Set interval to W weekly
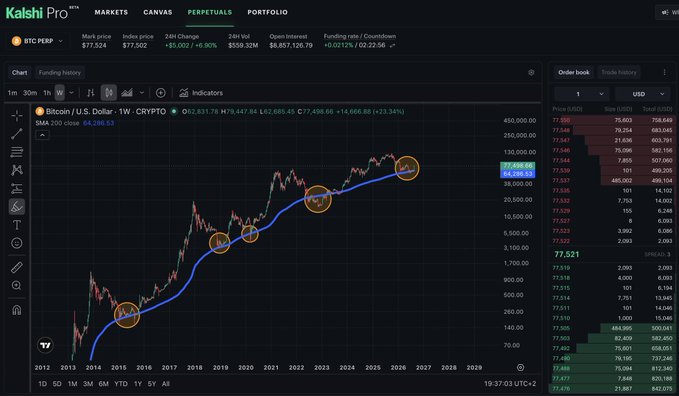Screen dimensions: 679x396 coord(60,93)
